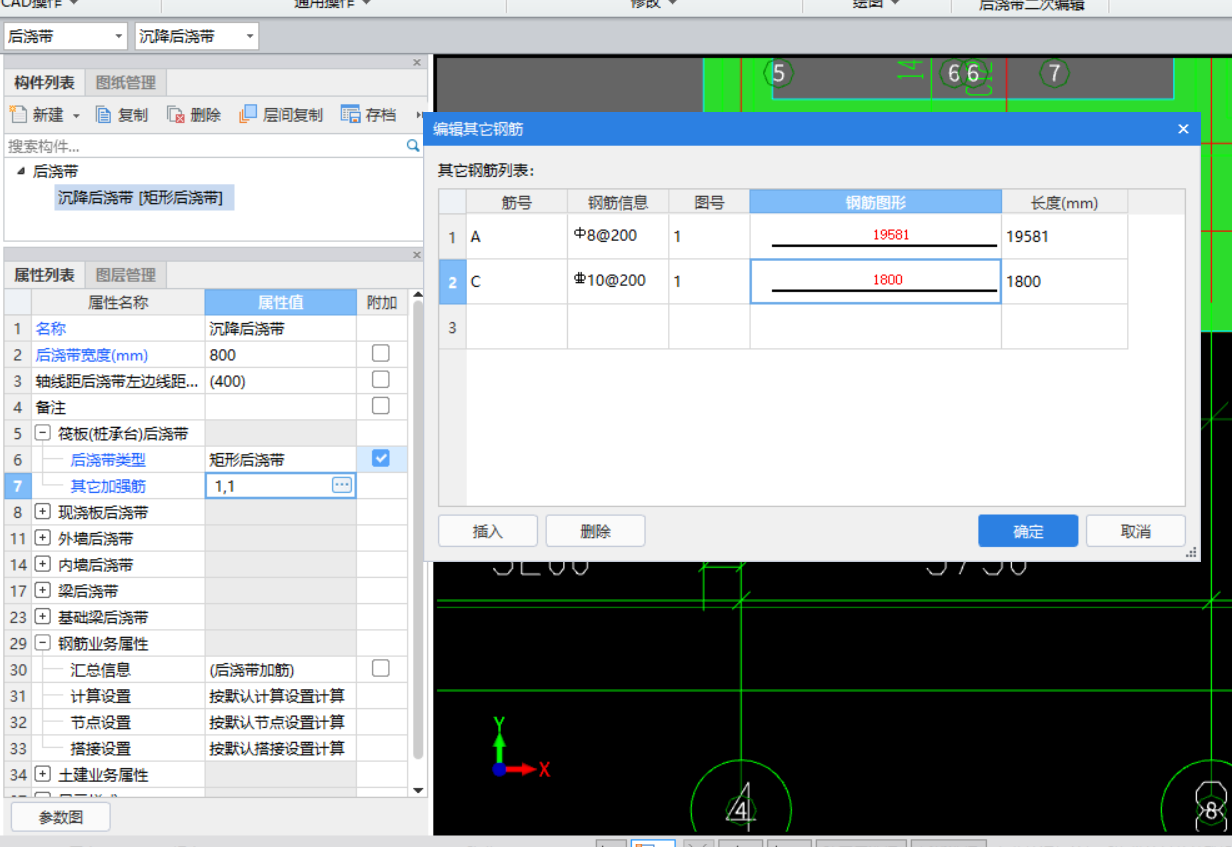Image resolution: width=1232 pixels, height=847 pixels.
Task: Switch to the 属性列表 tab
Action: 44,275
